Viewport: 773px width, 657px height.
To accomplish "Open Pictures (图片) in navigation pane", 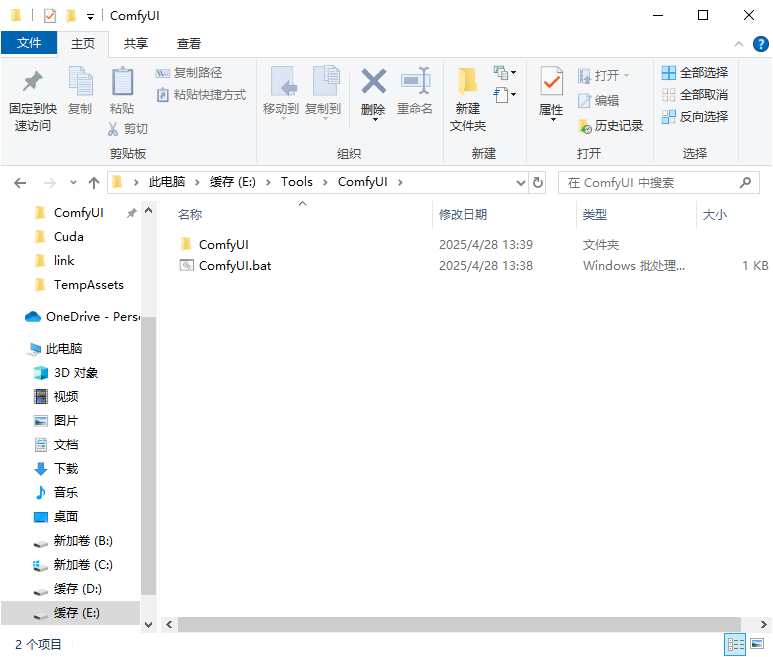I will point(65,421).
